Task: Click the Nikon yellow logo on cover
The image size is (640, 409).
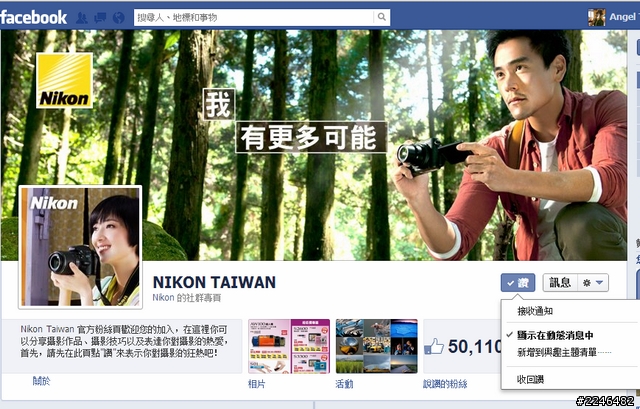Action: (64, 80)
